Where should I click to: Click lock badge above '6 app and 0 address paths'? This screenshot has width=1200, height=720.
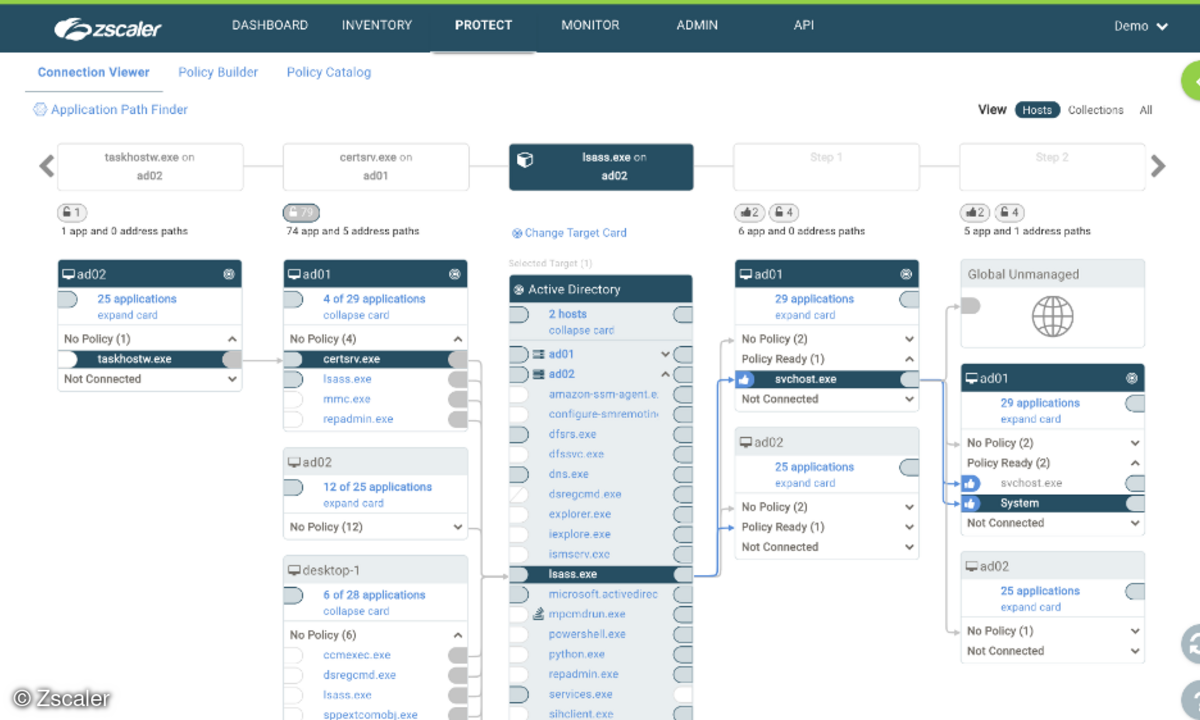[783, 212]
